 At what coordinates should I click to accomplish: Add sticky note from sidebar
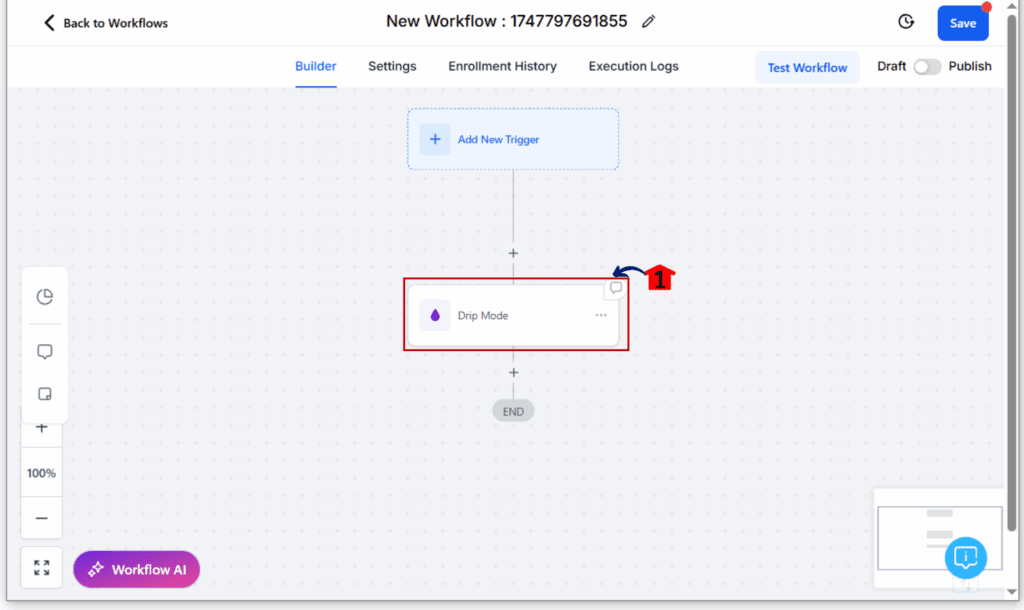pyautogui.click(x=44, y=394)
